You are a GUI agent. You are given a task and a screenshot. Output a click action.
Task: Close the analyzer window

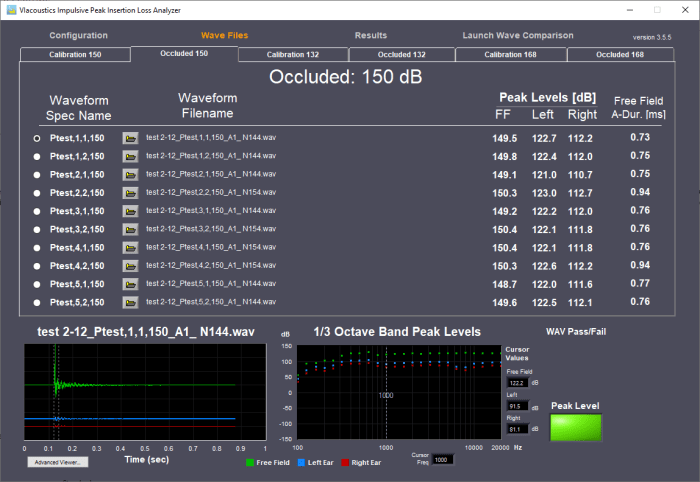click(685, 10)
